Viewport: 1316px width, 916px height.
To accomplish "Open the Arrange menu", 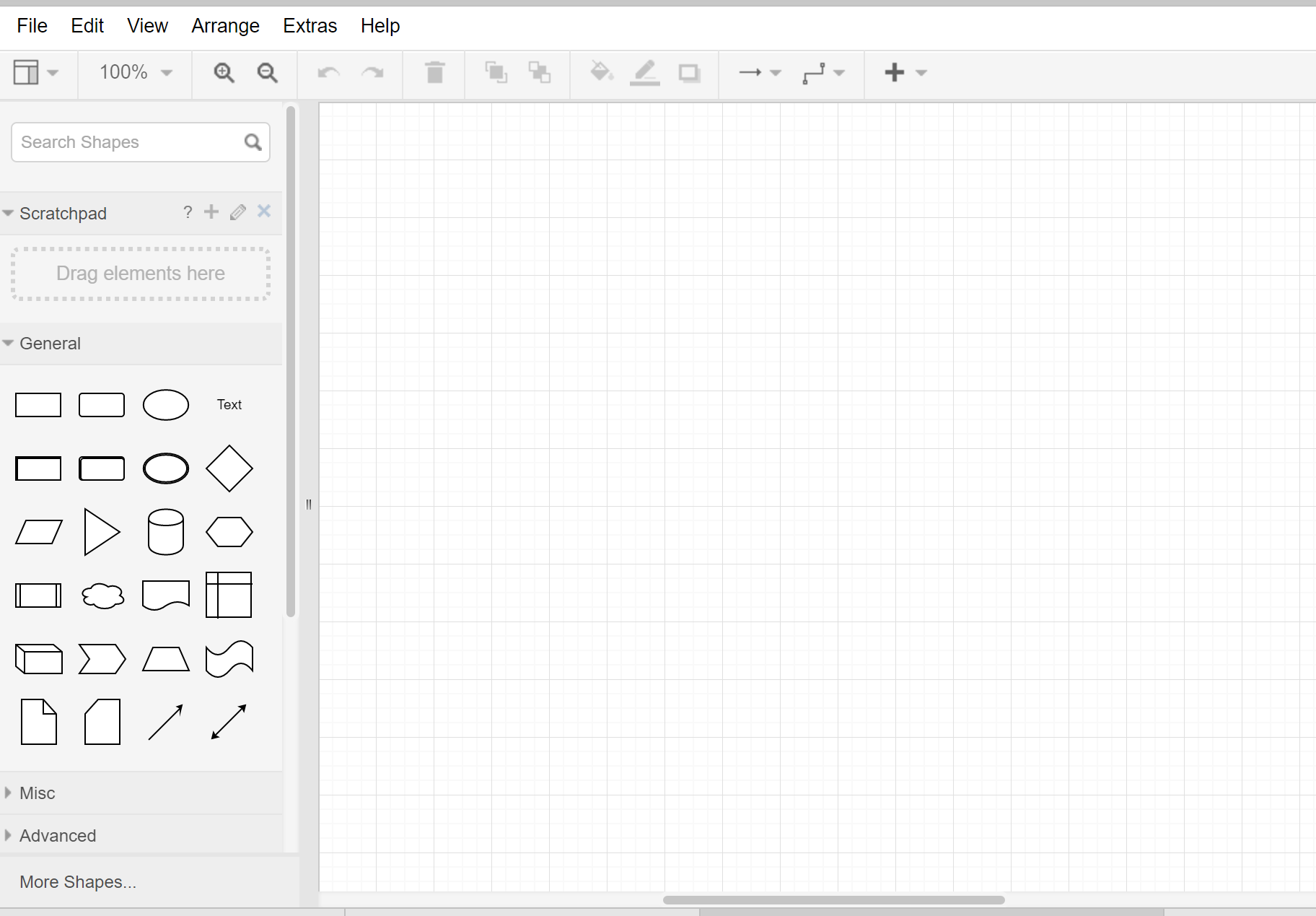I will [225, 26].
